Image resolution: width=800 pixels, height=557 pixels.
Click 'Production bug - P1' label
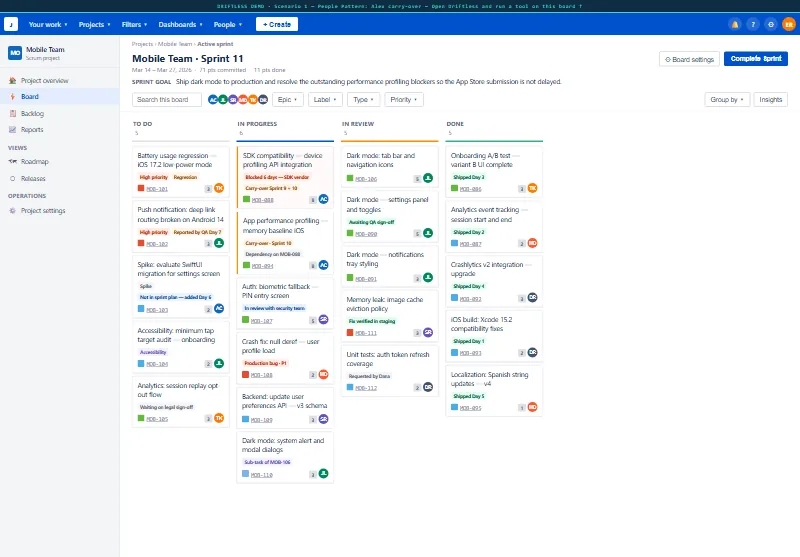pos(265,363)
